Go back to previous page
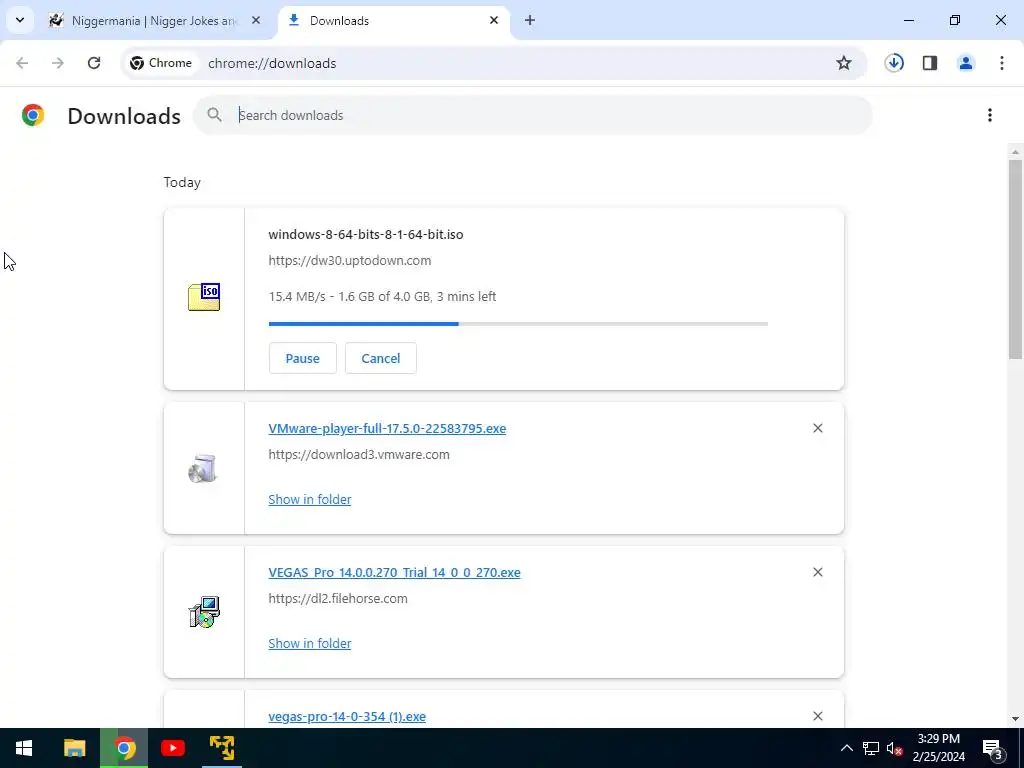Screen dimensions: 1024x768 click(22, 63)
